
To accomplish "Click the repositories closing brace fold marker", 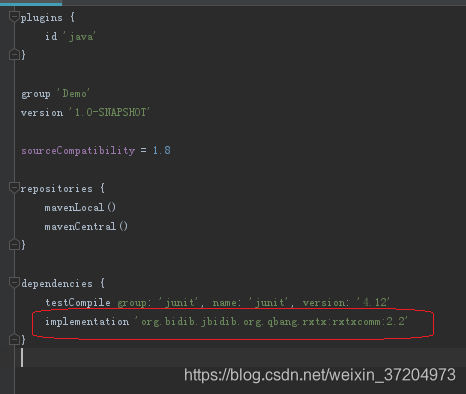I will (x=14, y=245).
